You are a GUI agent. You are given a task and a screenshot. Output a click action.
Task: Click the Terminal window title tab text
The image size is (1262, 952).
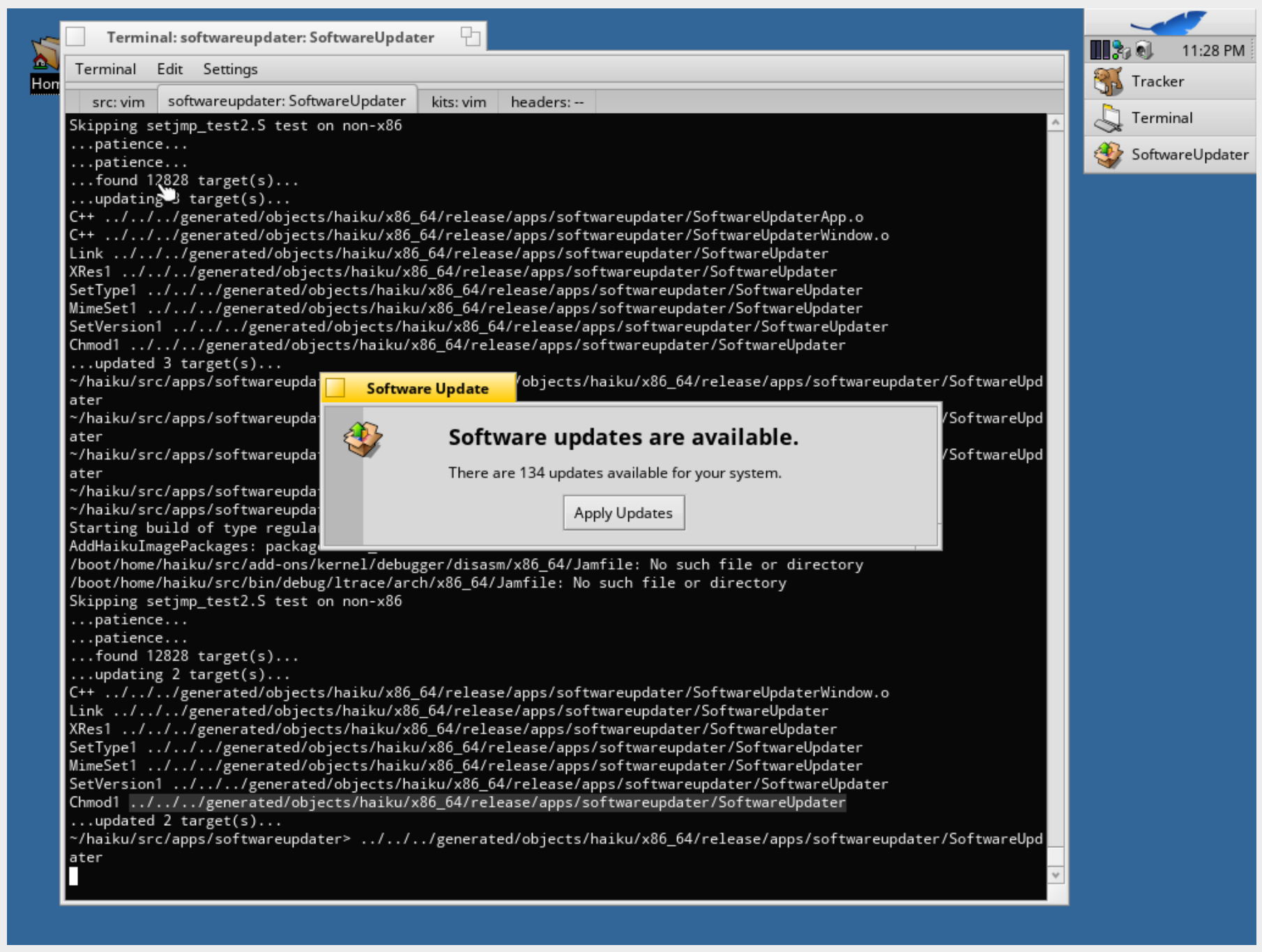click(x=271, y=37)
